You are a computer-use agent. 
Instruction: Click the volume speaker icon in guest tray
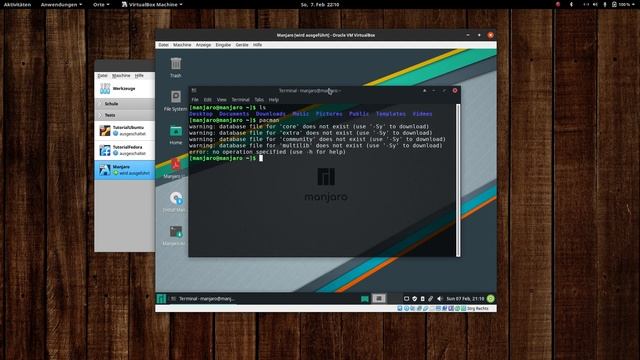(440, 299)
